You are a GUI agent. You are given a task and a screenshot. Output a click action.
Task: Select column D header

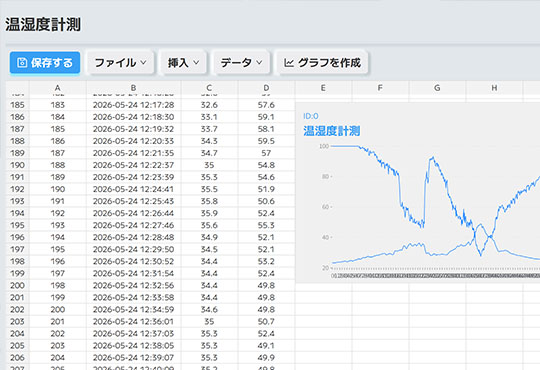coord(266,88)
